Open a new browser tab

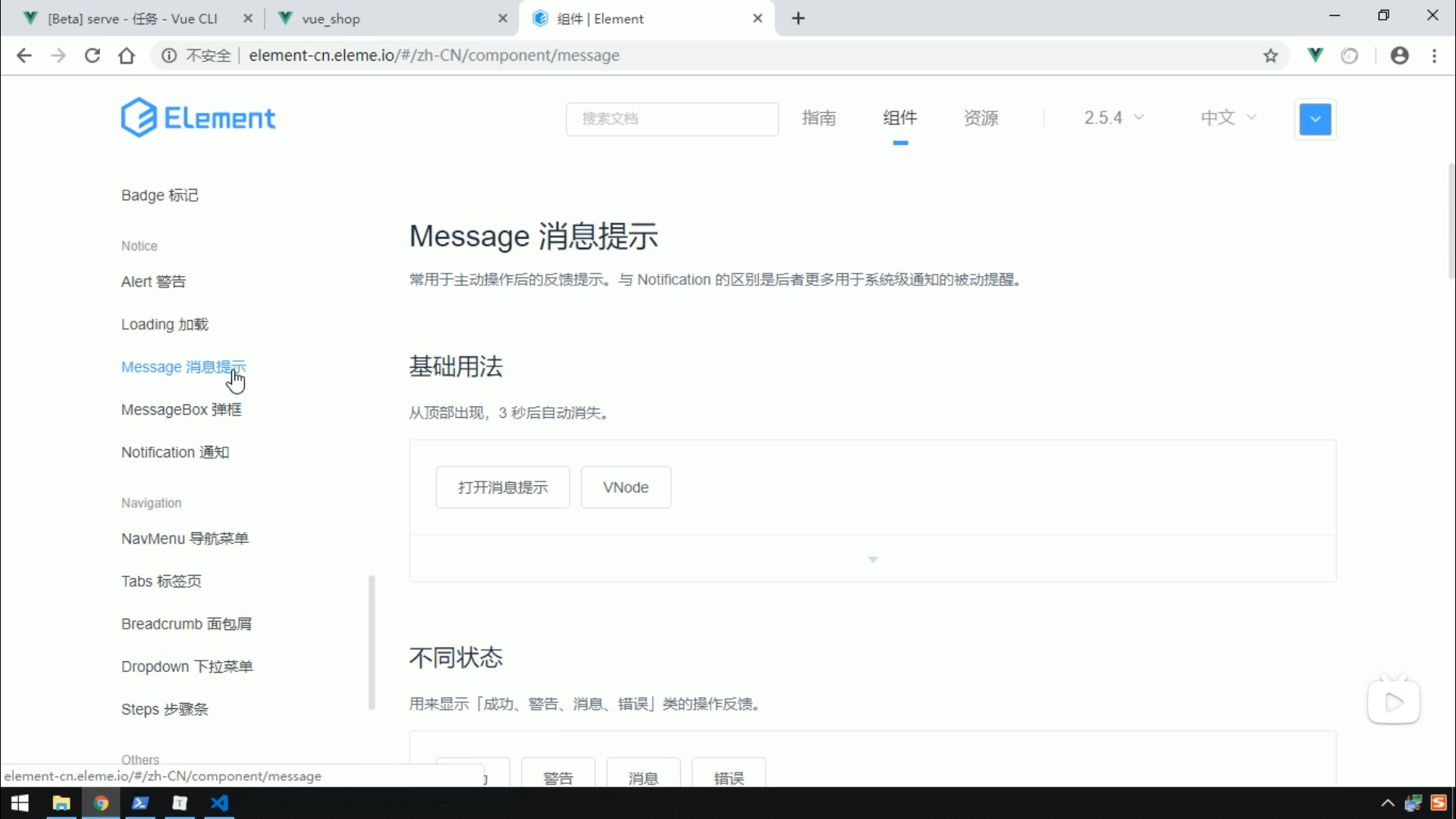799,18
